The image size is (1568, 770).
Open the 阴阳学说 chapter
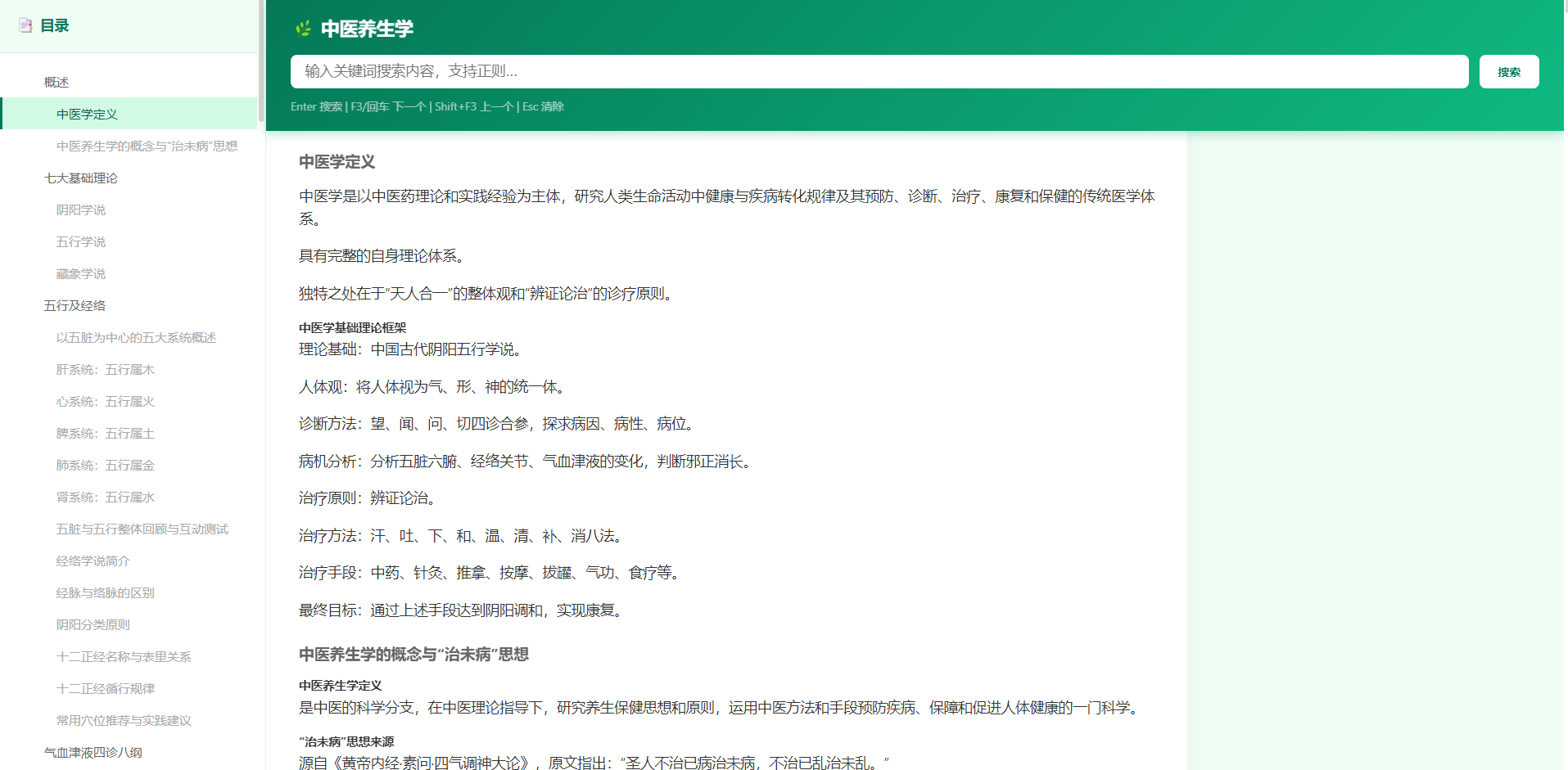80,209
